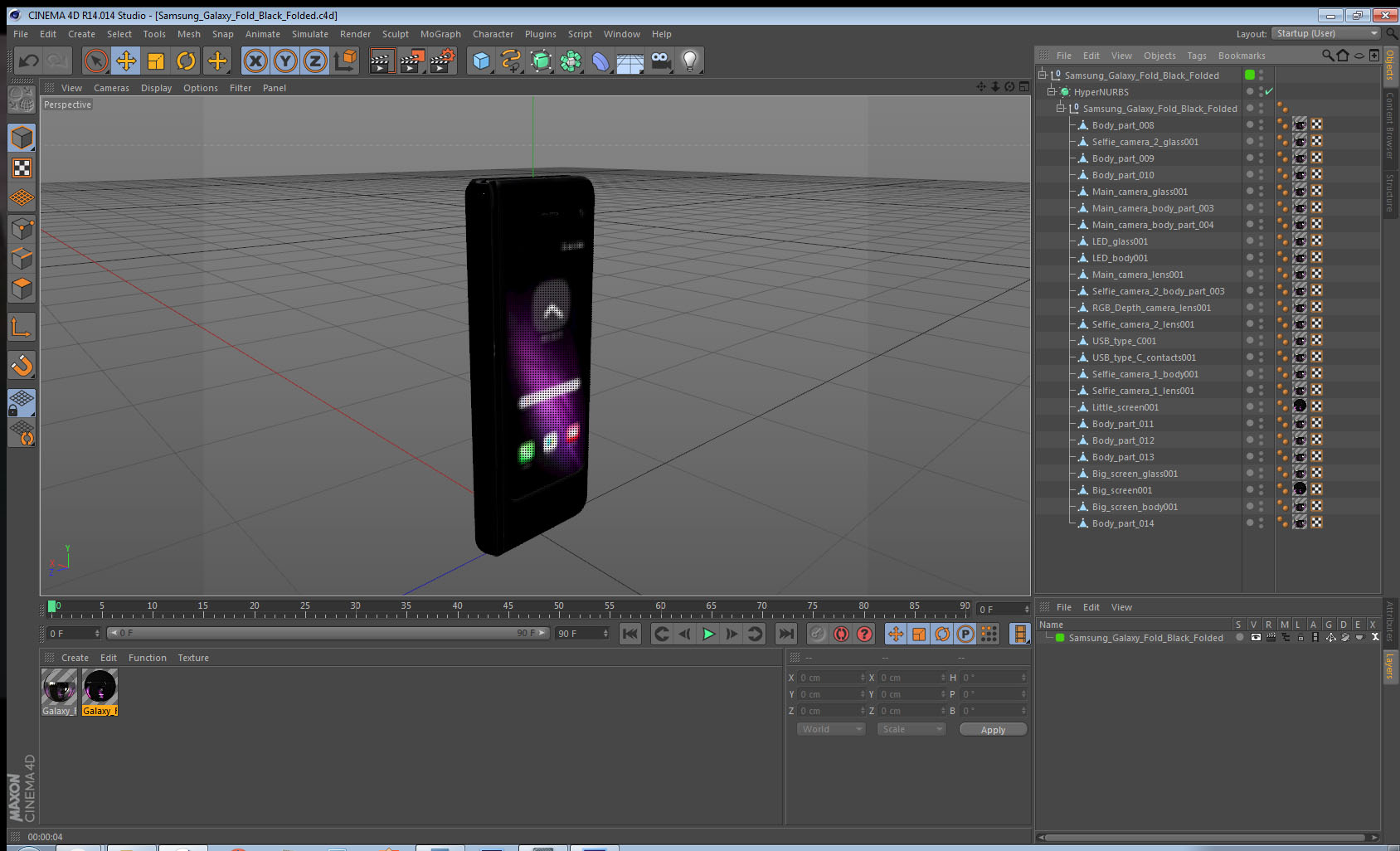Add a Cube primitive object
1400x851 pixels.
[481, 61]
